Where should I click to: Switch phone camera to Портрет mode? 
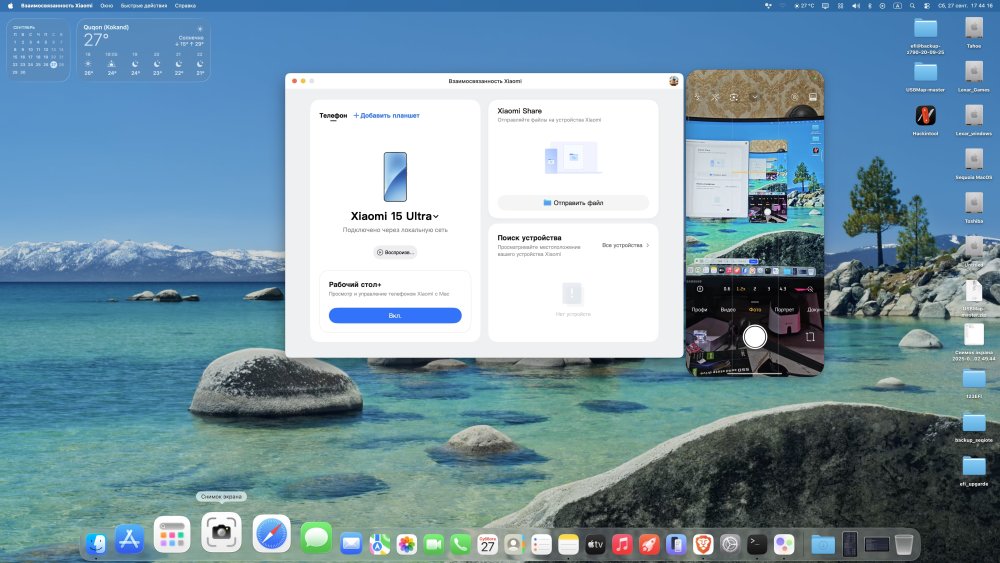click(784, 309)
